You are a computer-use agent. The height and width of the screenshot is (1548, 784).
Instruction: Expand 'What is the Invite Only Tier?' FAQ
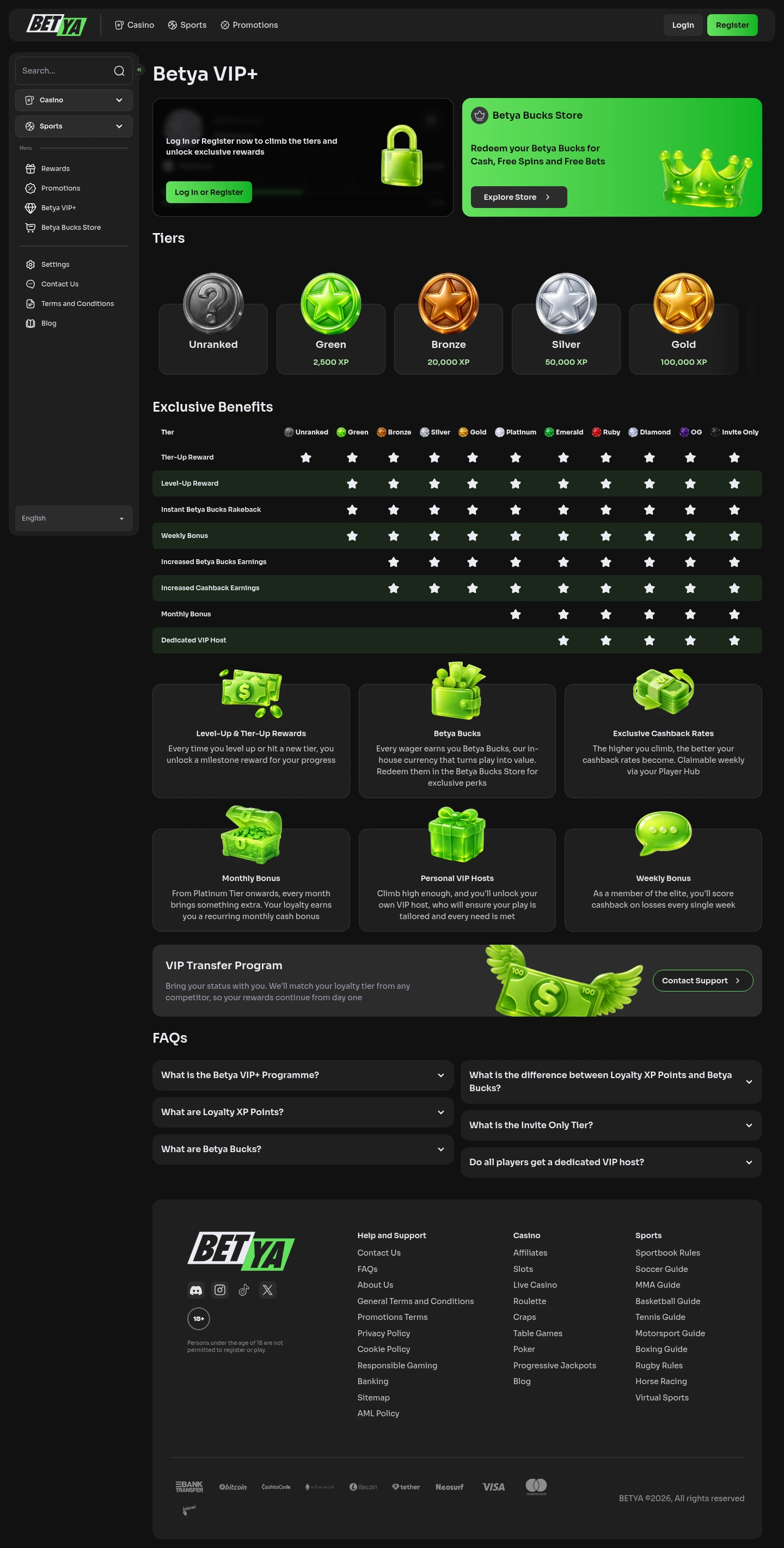[x=611, y=1125]
